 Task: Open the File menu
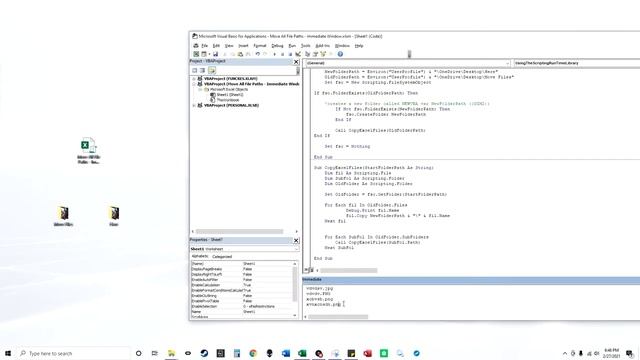[x=204, y=46]
